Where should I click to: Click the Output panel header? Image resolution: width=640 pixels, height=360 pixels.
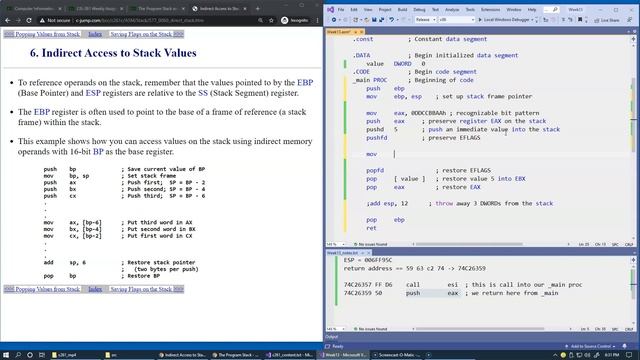point(332,337)
